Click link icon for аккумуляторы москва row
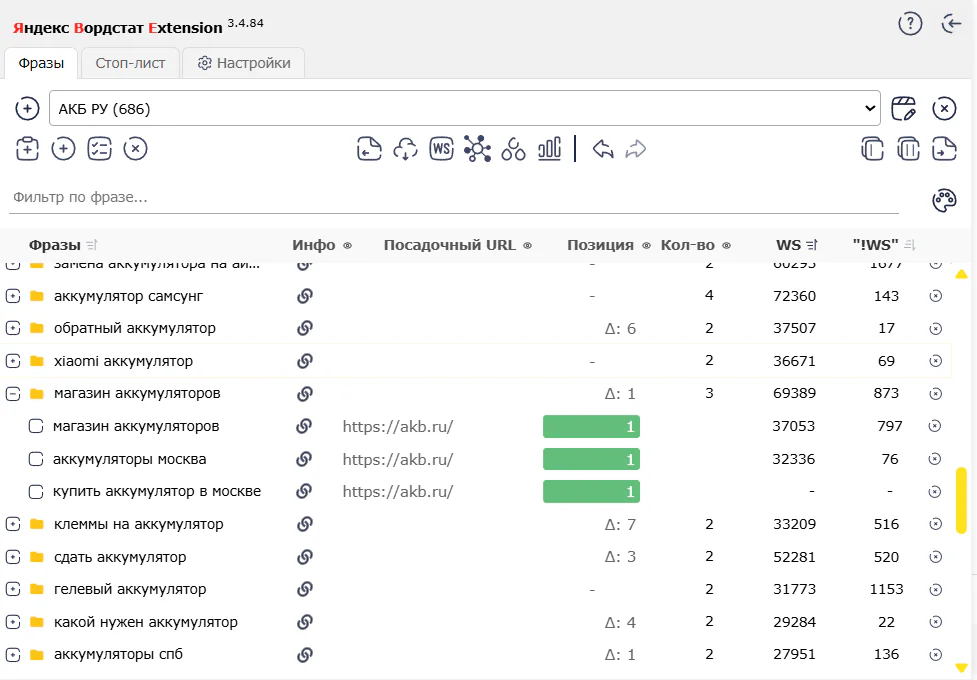Screen dimensions: 977x680 pos(304,459)
